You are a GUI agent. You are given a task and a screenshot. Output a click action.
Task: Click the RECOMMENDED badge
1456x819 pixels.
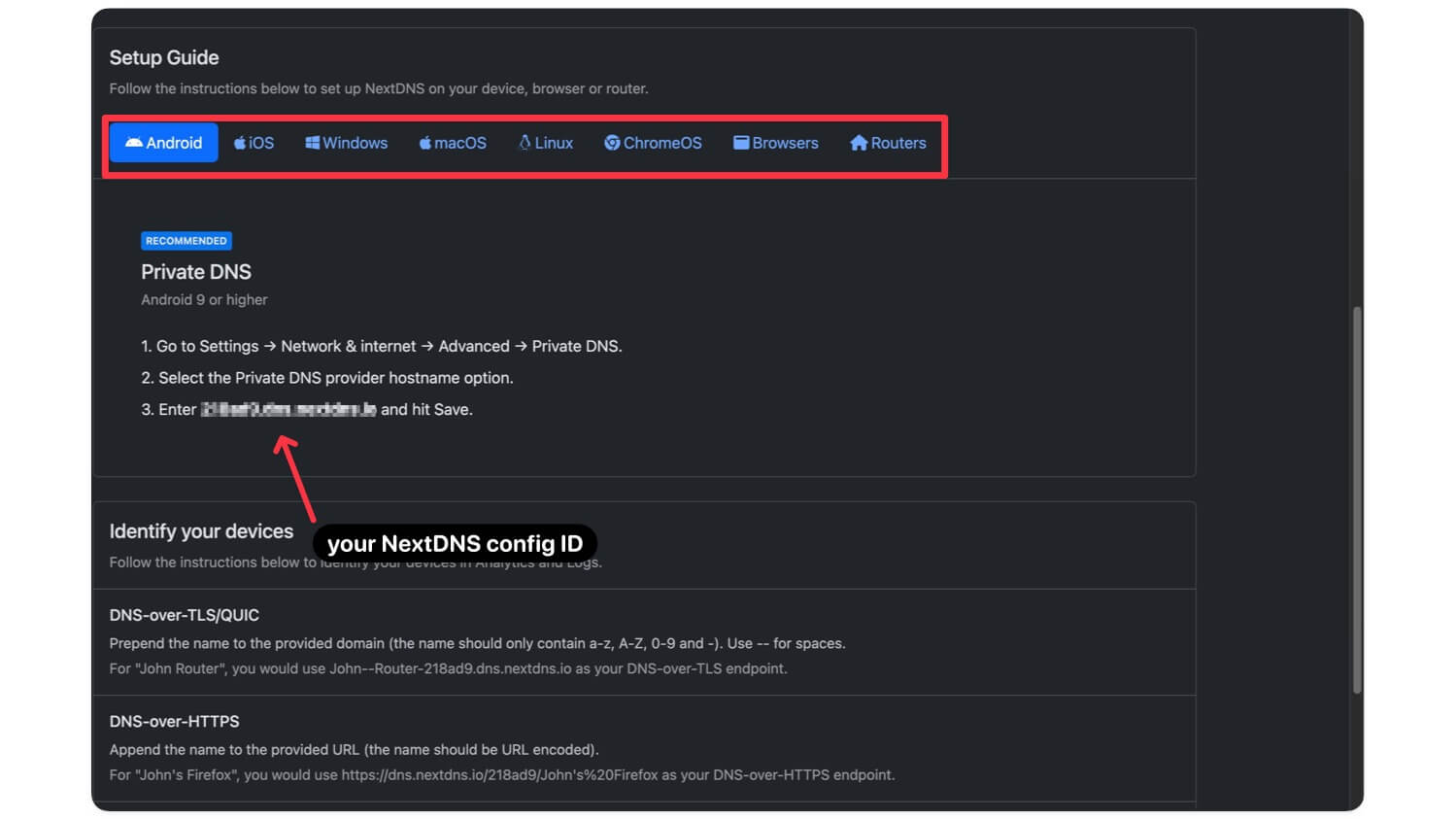[x=186, y=241]
